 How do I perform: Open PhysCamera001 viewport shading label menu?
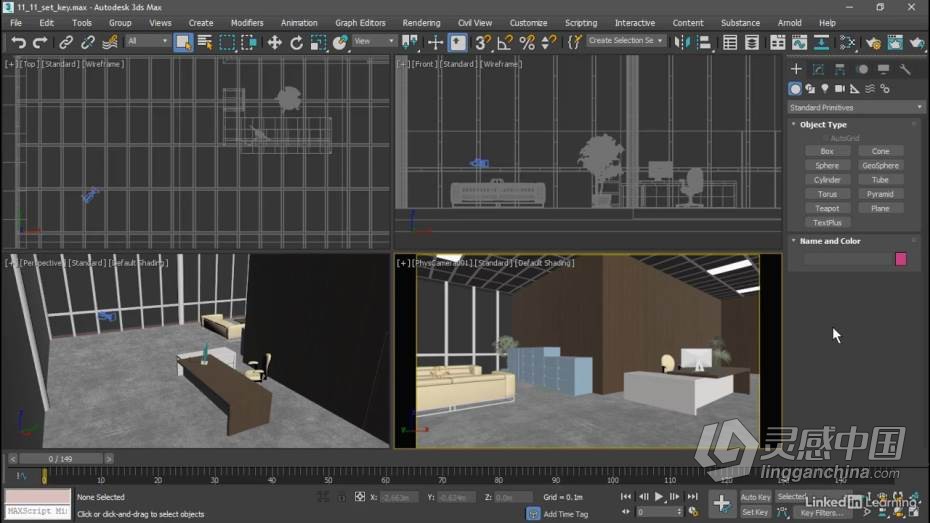[544, 263]
